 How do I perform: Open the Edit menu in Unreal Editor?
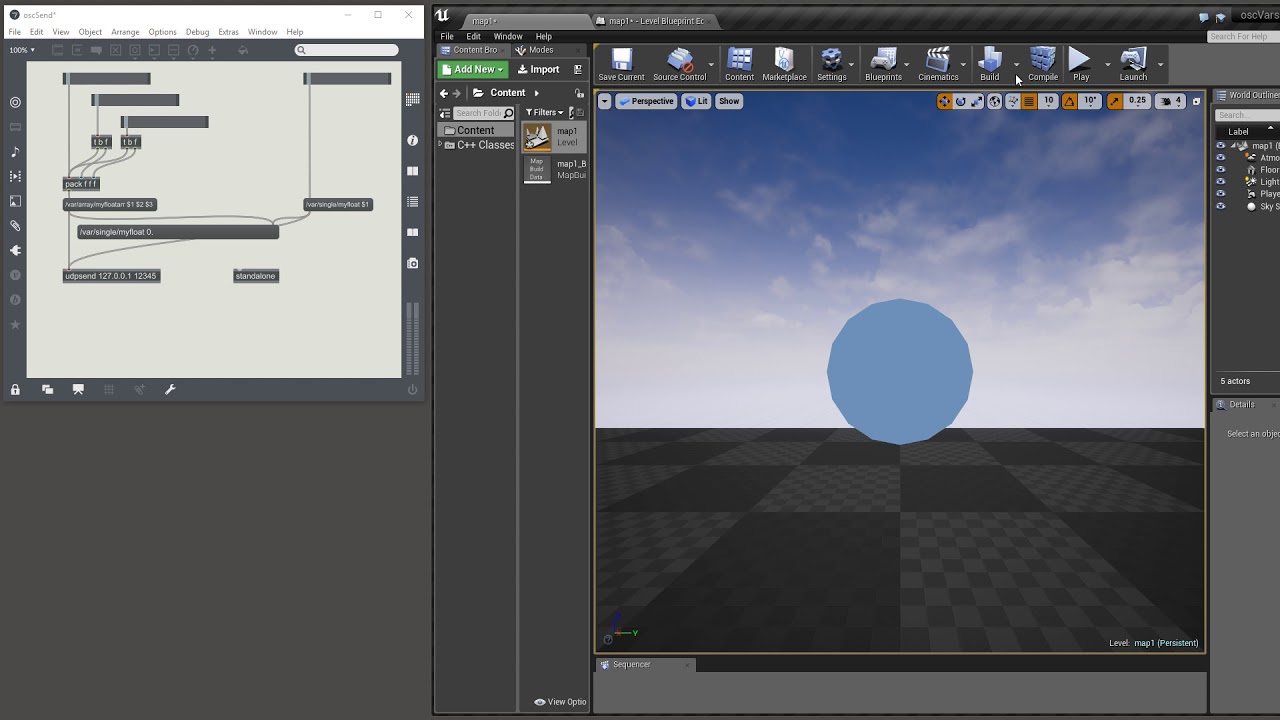click(473, 36)
